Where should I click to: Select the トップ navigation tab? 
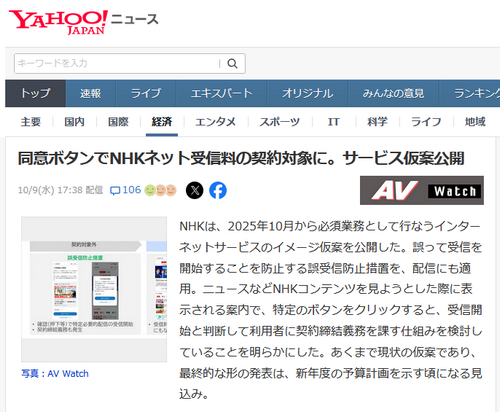coord(35,93)
